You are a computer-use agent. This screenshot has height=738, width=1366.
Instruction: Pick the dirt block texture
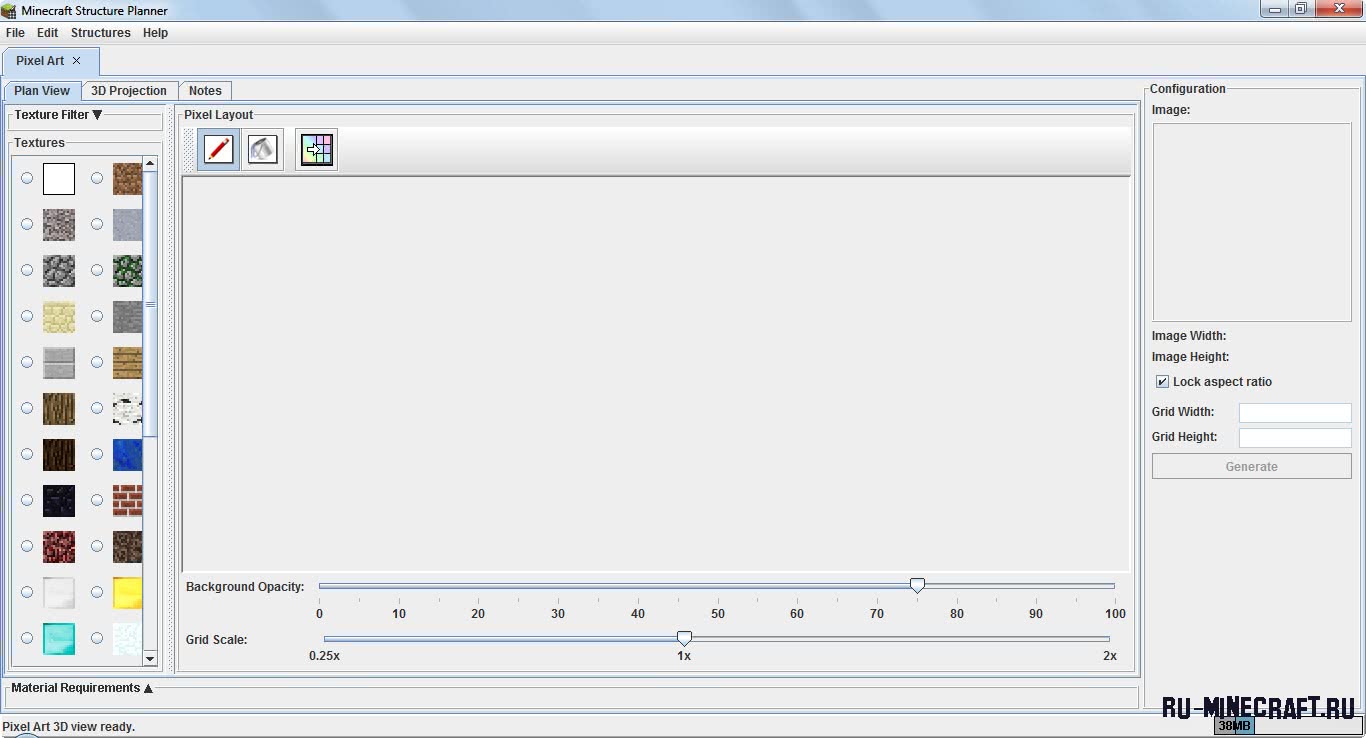point(127,179)
